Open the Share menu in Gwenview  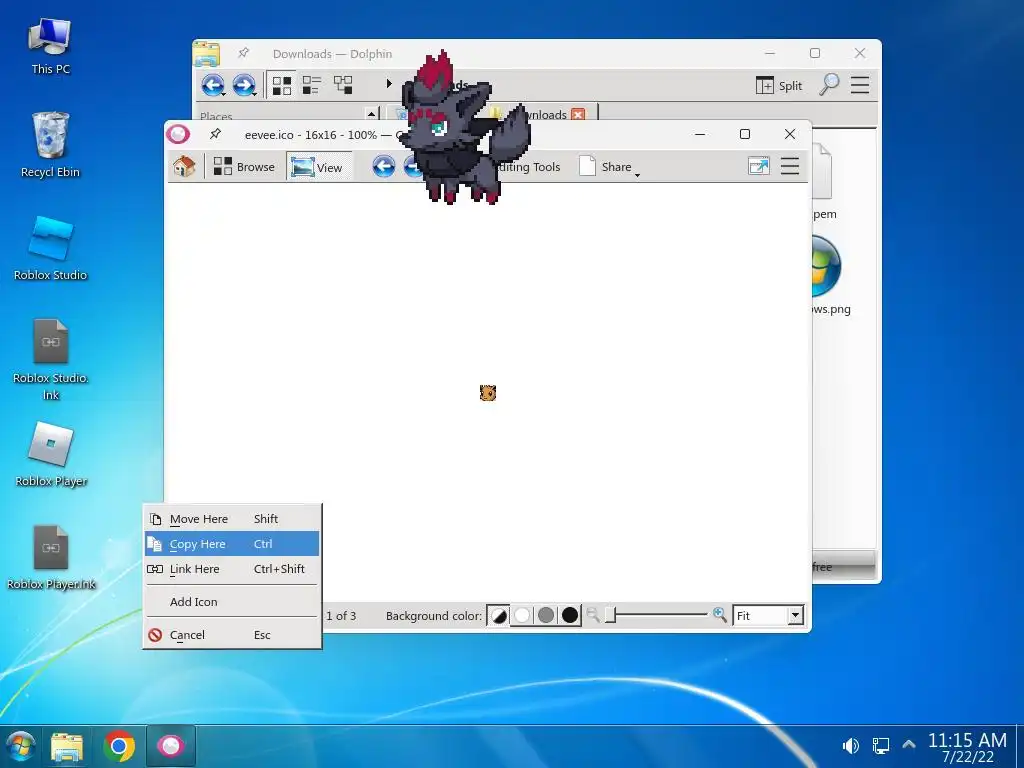tap(609, 167)
